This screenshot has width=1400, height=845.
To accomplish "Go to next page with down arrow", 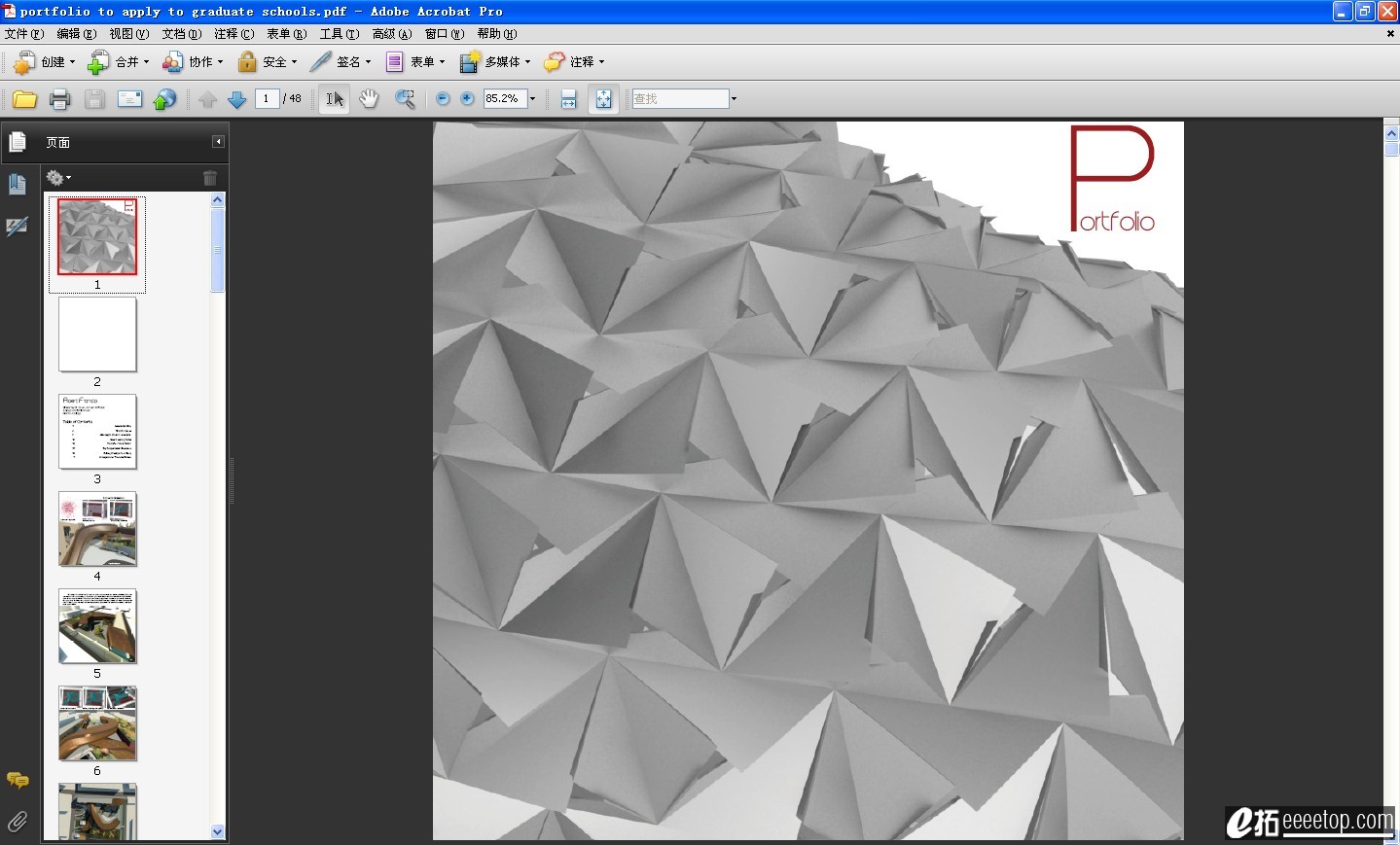I will click(x=236, y=99).
